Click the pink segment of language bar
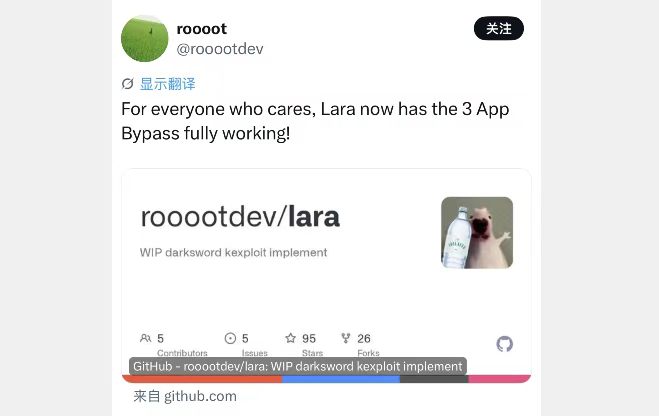Viewport: 659px width, 416px height. pyautogui.click(x=500, y=379)
